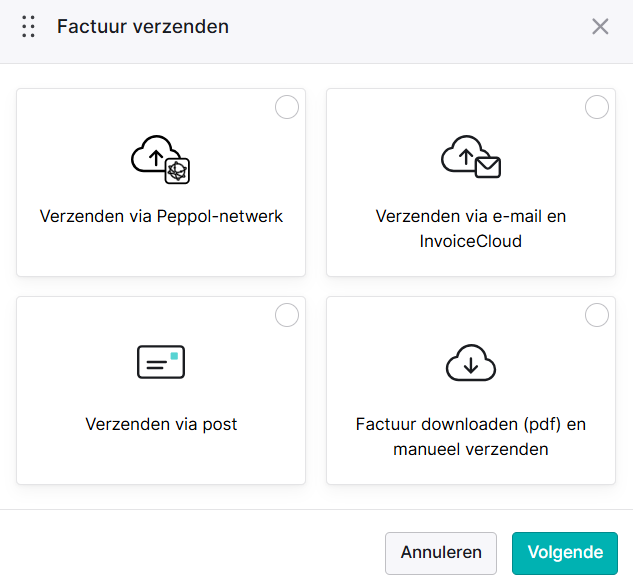This screenshot has width=633, height=588.
Task: Close the Factuur verzenden dialog
Action: click(x=600, y=27)
